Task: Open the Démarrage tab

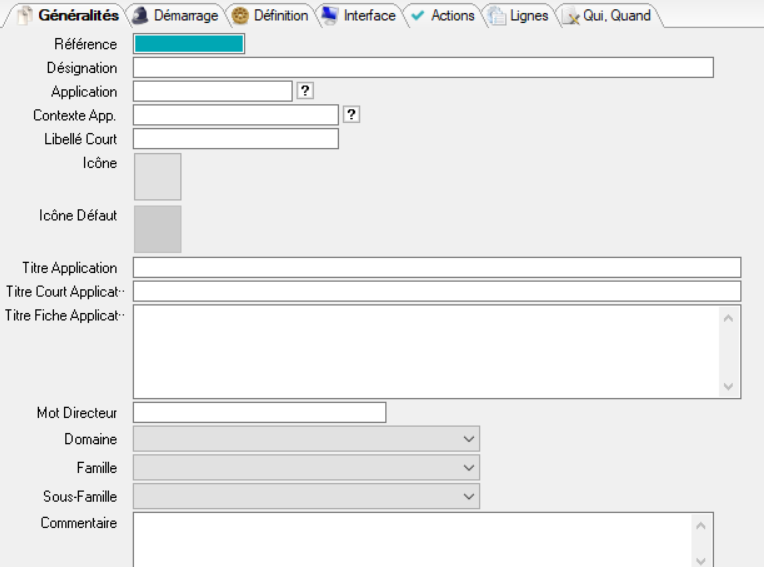Action: tap(176, 16)
